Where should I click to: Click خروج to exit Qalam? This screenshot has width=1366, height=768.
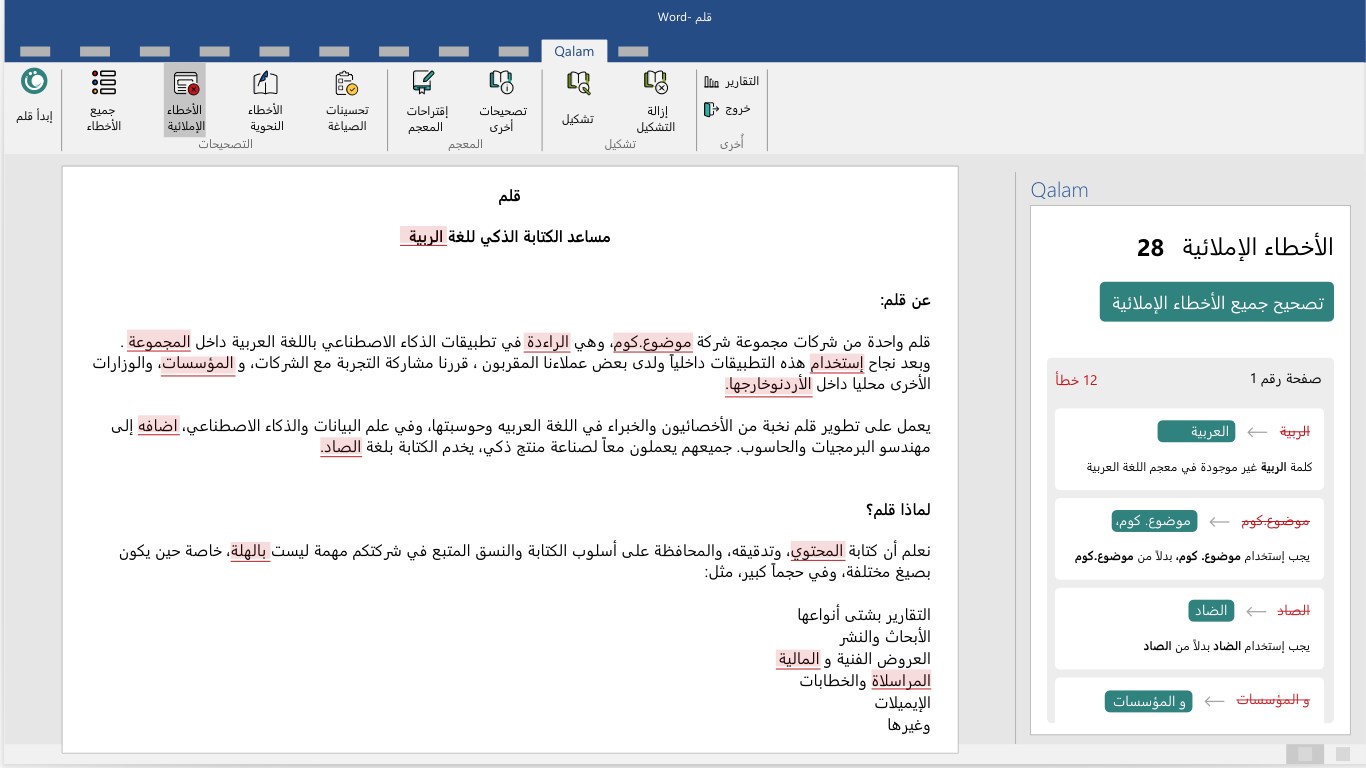coord(727,109)
